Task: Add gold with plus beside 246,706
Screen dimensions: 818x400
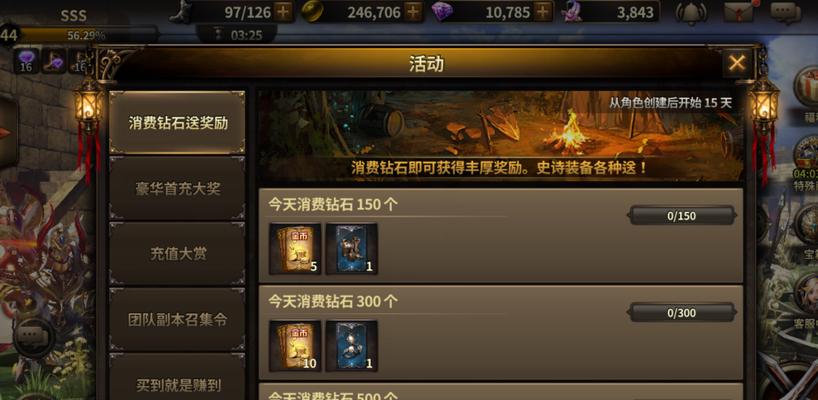Action: (x=414, y=12)
